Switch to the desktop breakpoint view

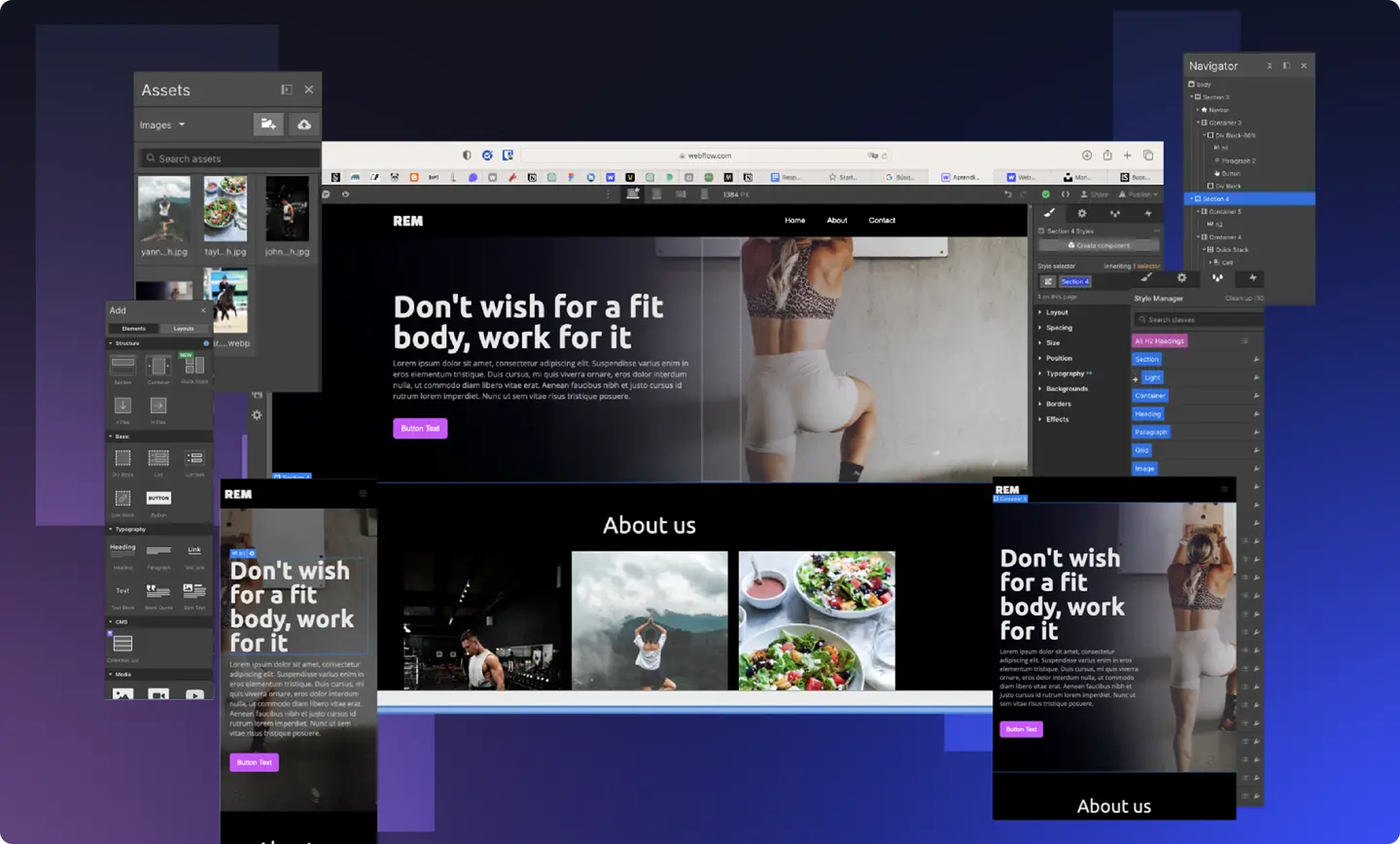[x=632, y=194]
